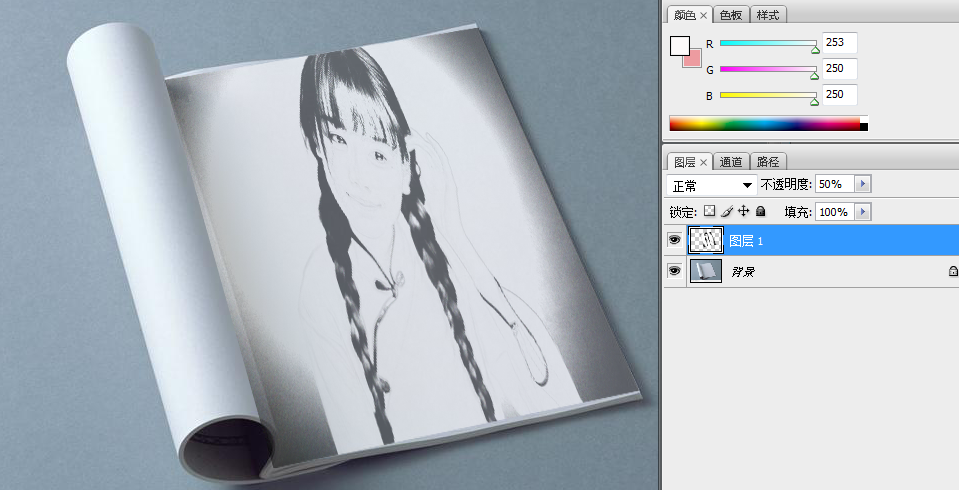Click the fill field showing 100%
The width and height of the screenshot is (959, 490).
click(835, 212)
